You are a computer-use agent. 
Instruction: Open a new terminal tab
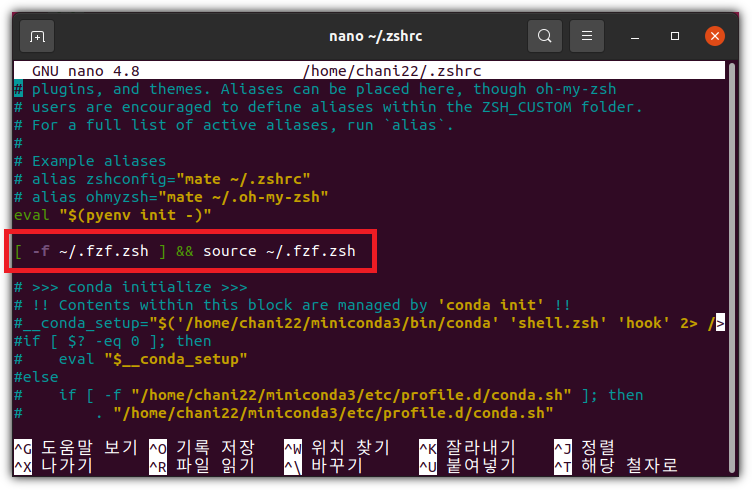37,36
